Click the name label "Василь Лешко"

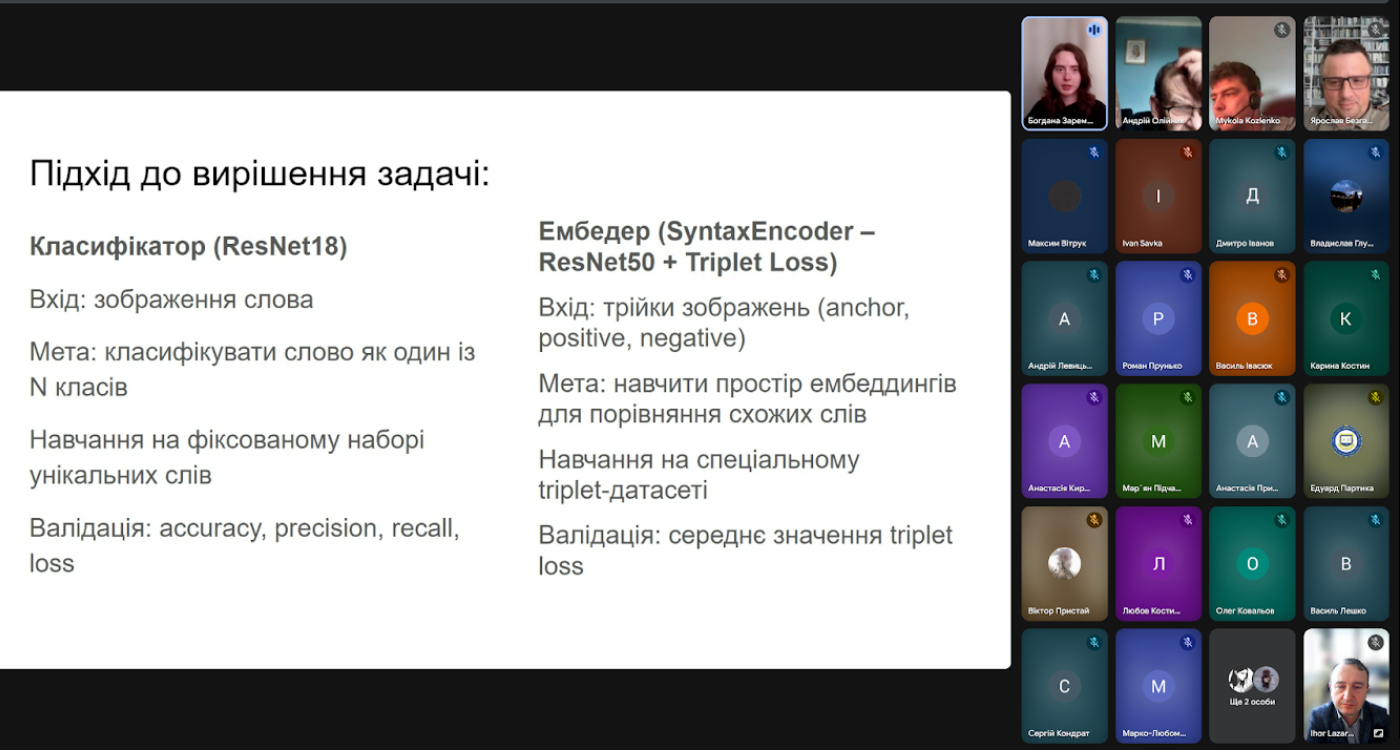1338,611
